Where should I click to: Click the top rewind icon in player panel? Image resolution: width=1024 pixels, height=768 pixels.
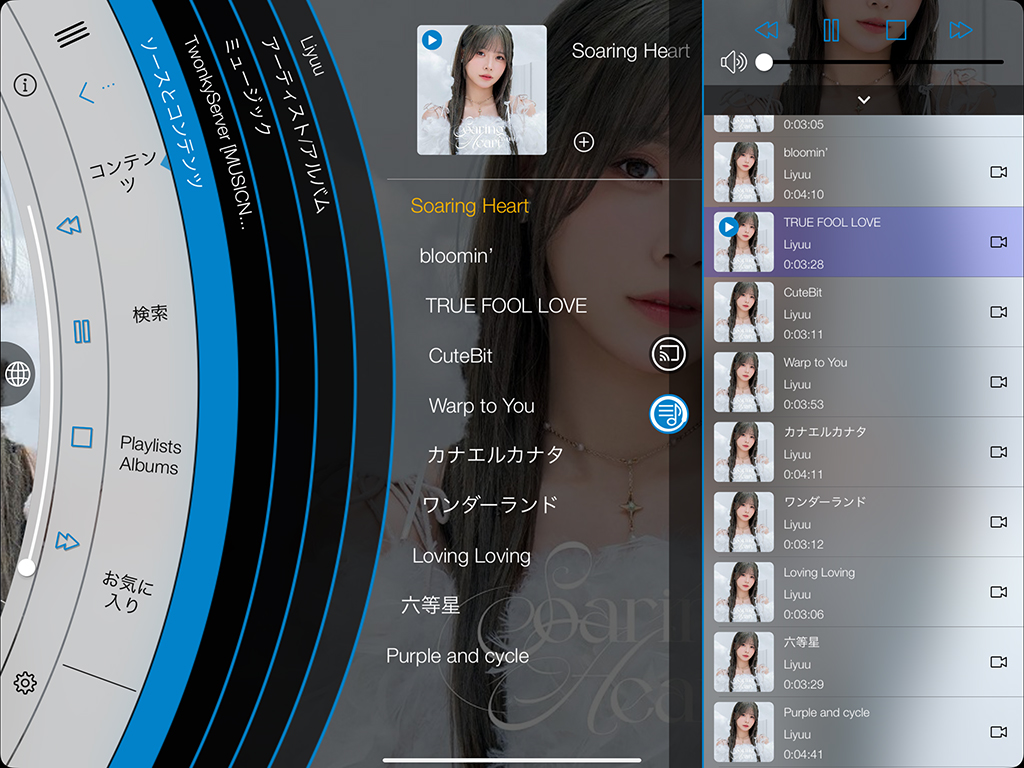click(x=766, y=29)
